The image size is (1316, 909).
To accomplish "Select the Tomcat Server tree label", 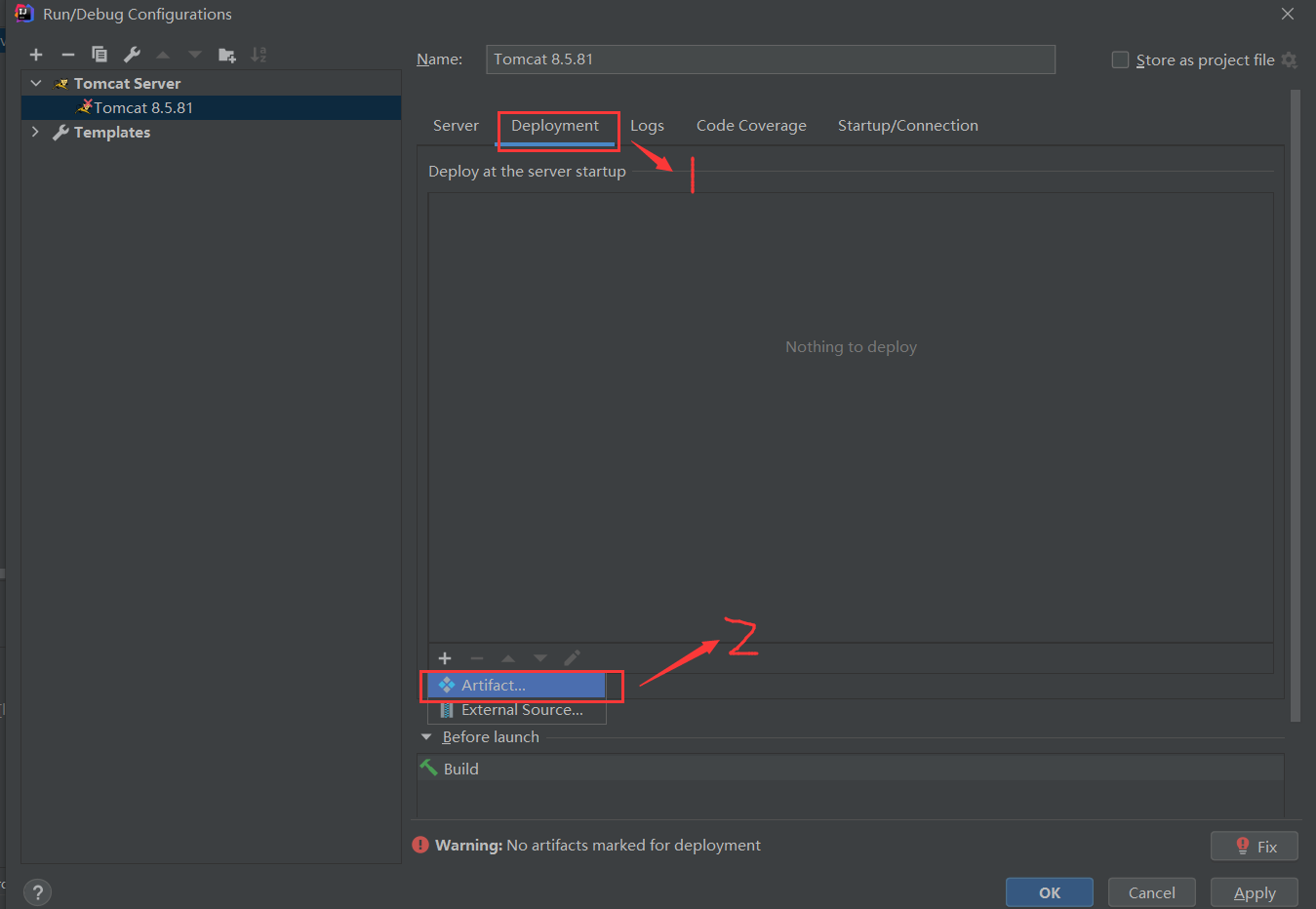I will coord(127,83).
